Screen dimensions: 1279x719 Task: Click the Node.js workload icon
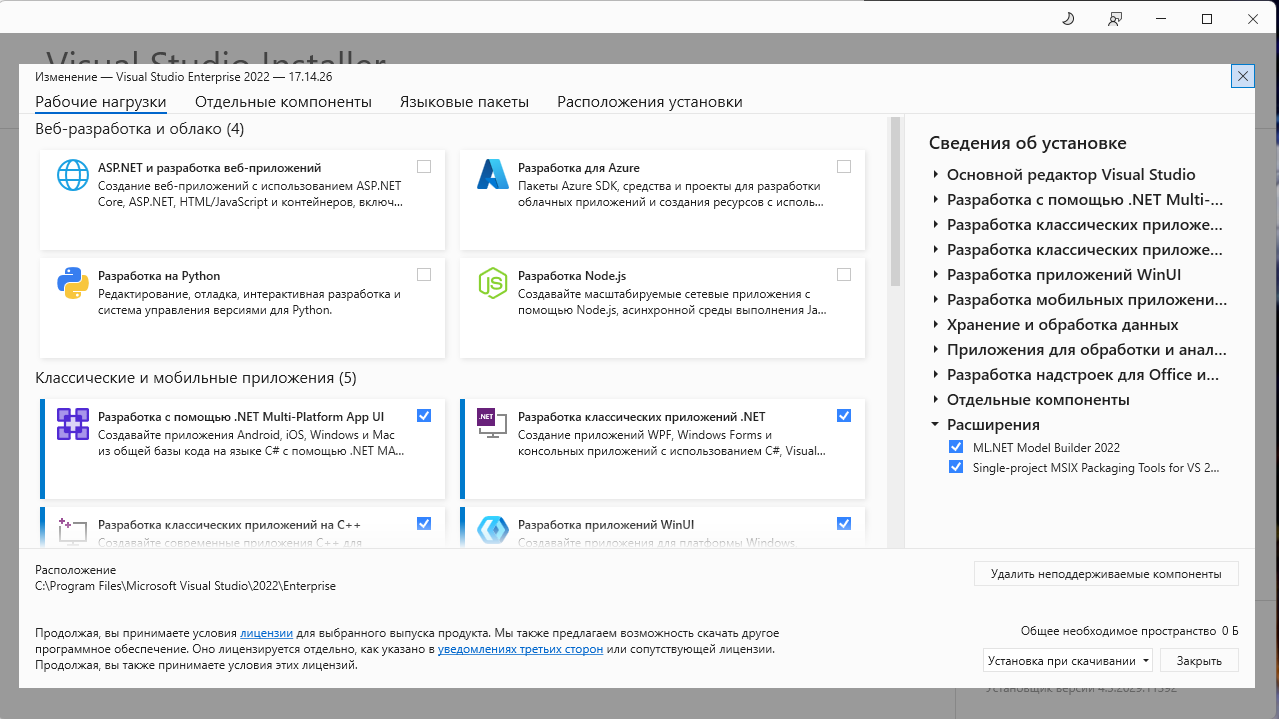[493, 283]
